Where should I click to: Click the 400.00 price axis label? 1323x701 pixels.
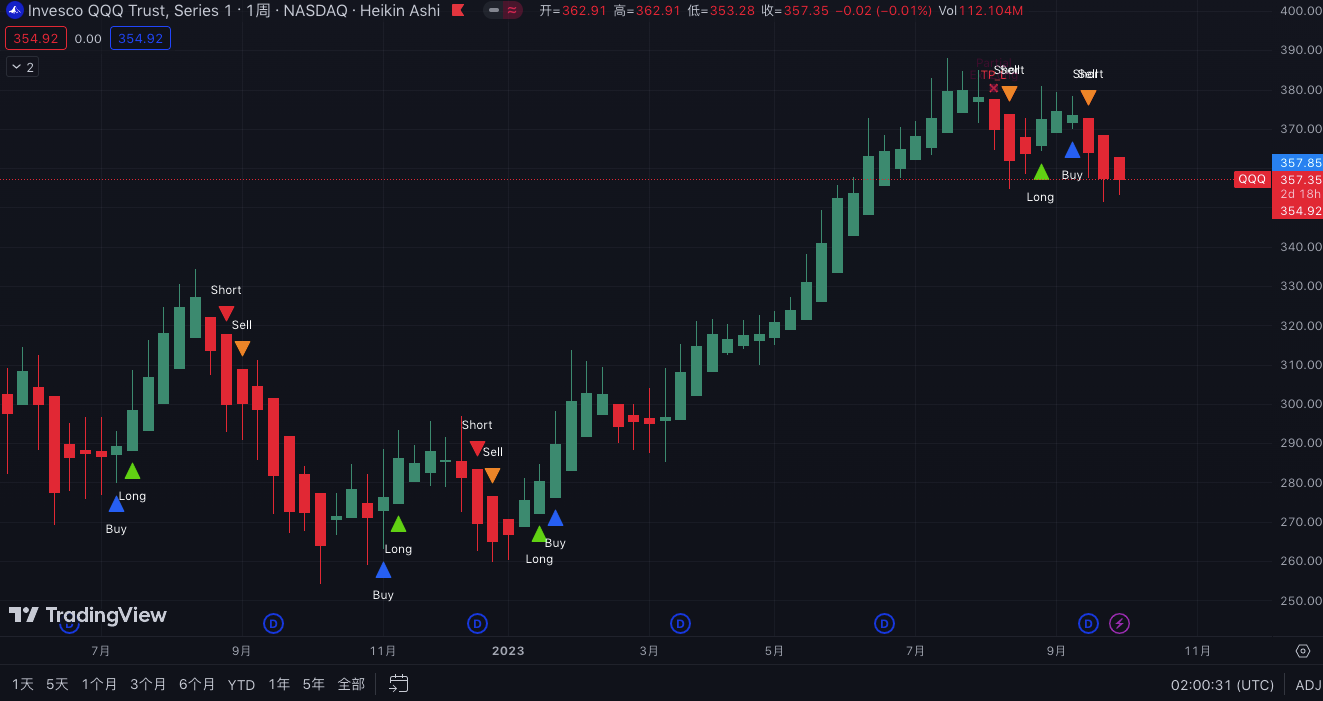click(1300, 11)
